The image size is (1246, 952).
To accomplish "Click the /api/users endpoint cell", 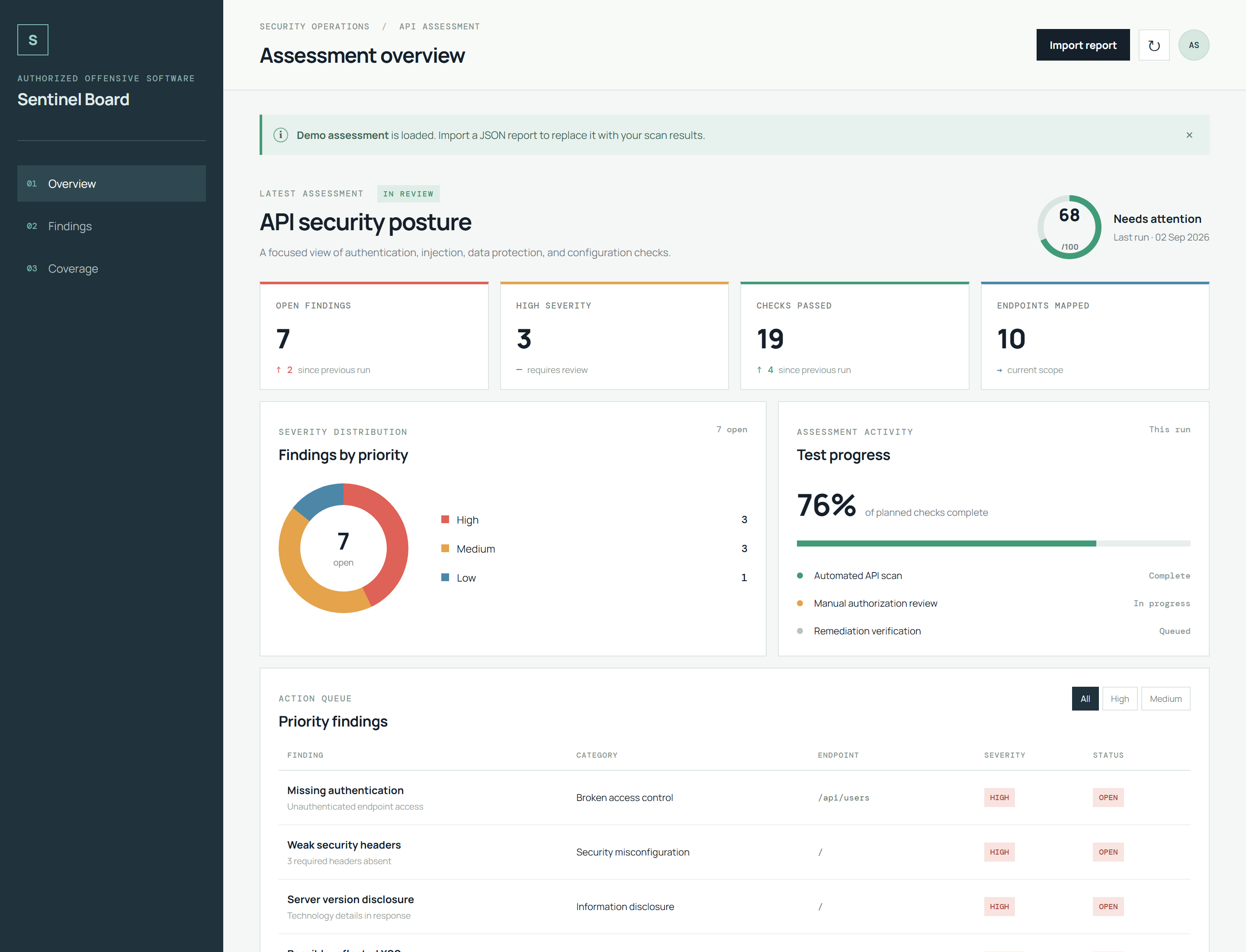I will coord(843,798).
